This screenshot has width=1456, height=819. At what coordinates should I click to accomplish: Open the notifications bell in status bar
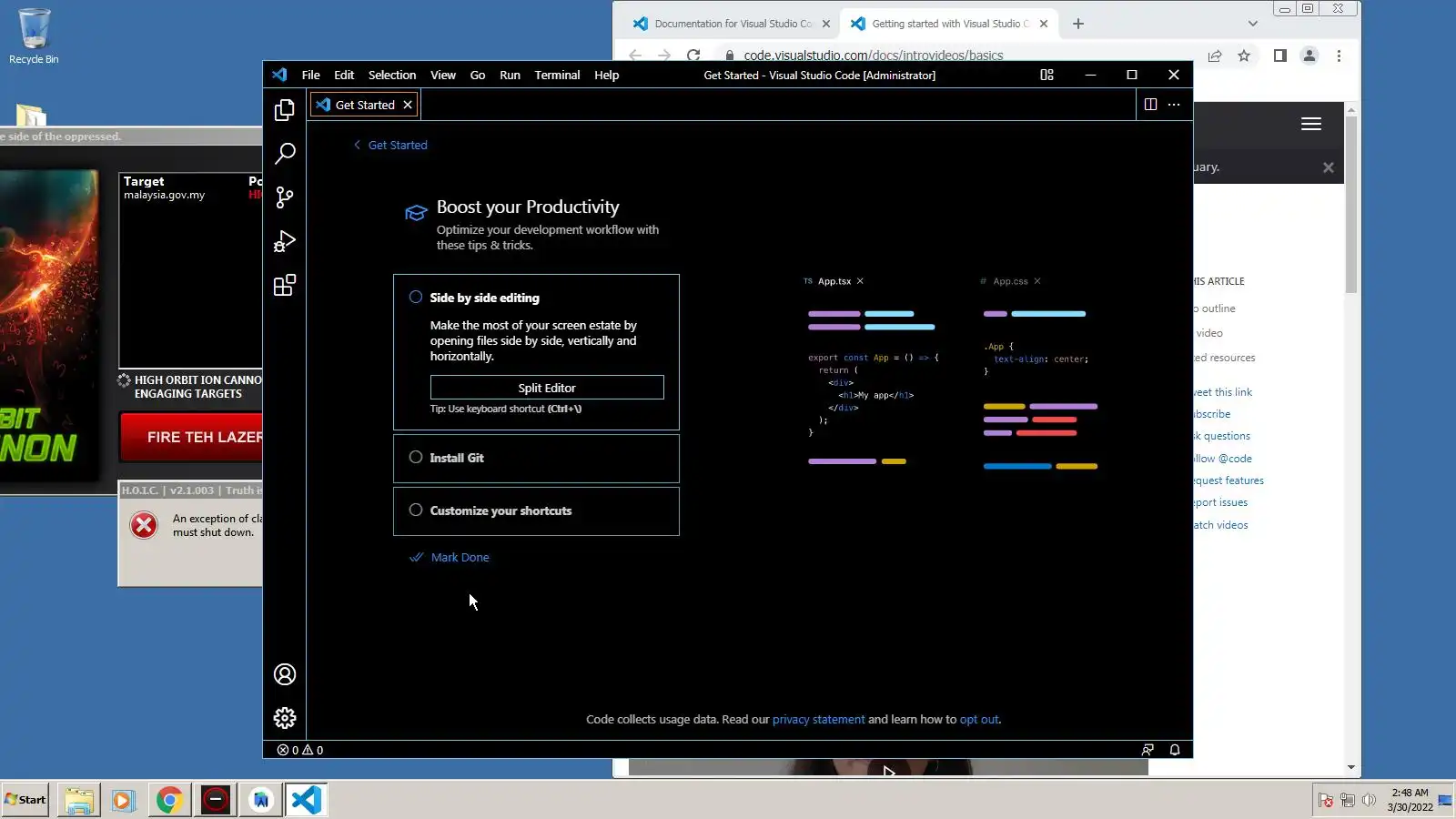click(1175, 750)
